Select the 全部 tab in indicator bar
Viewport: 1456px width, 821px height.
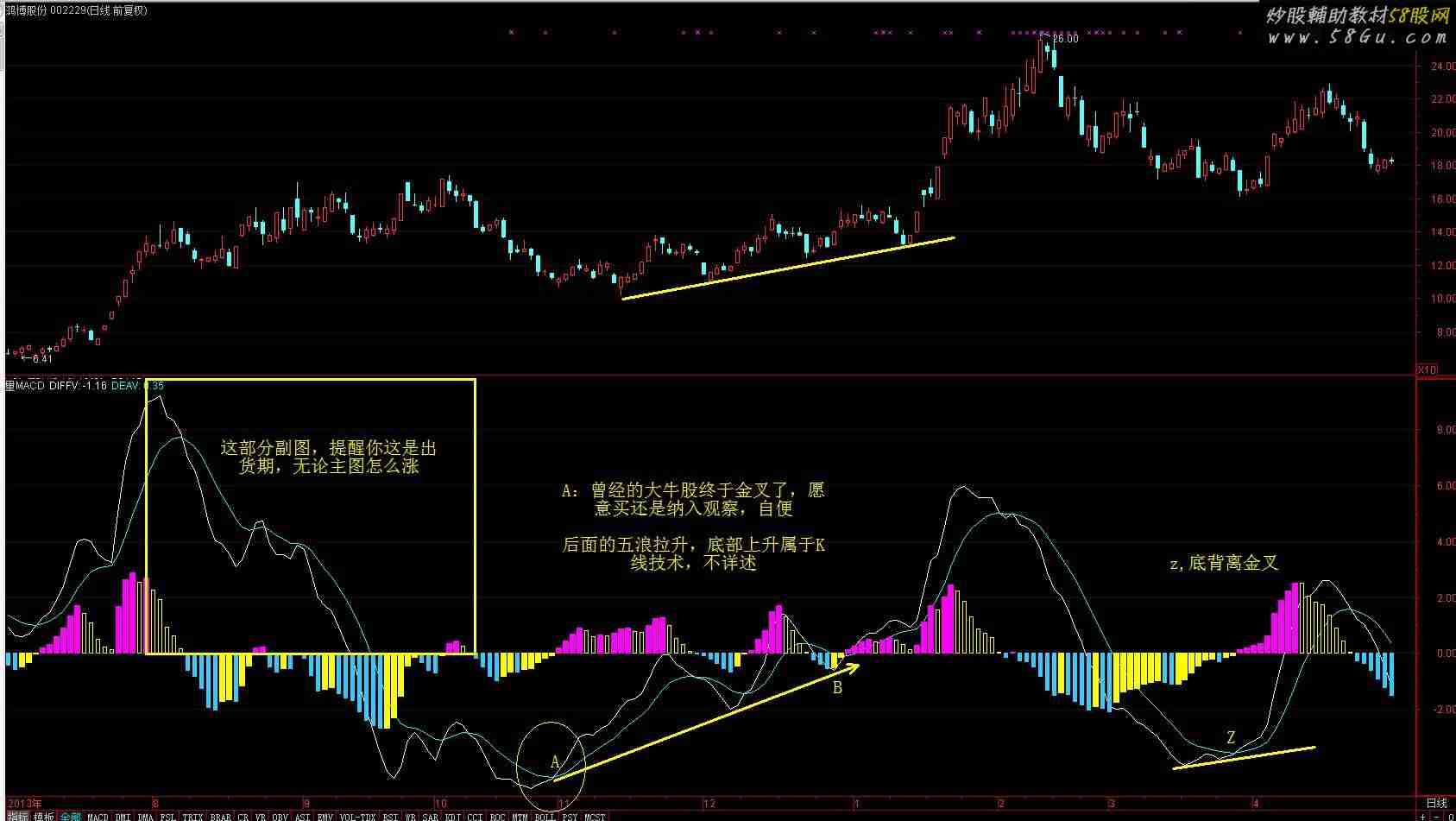(x=71, y=816)
